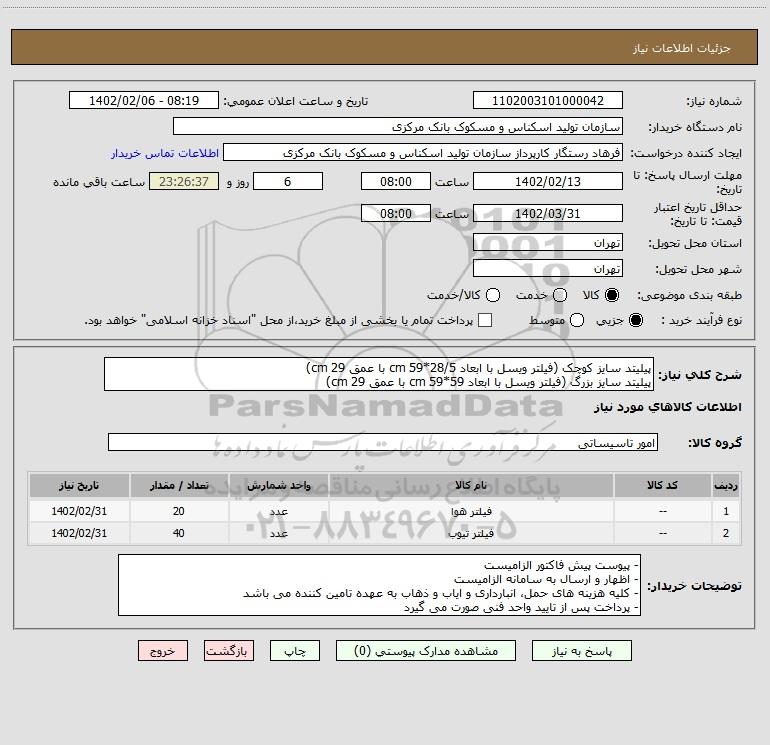Click the فیلتر تیوب item name cell
This screenshot has width=770, height=745.
pyautogui.click(x=471, y=533)
